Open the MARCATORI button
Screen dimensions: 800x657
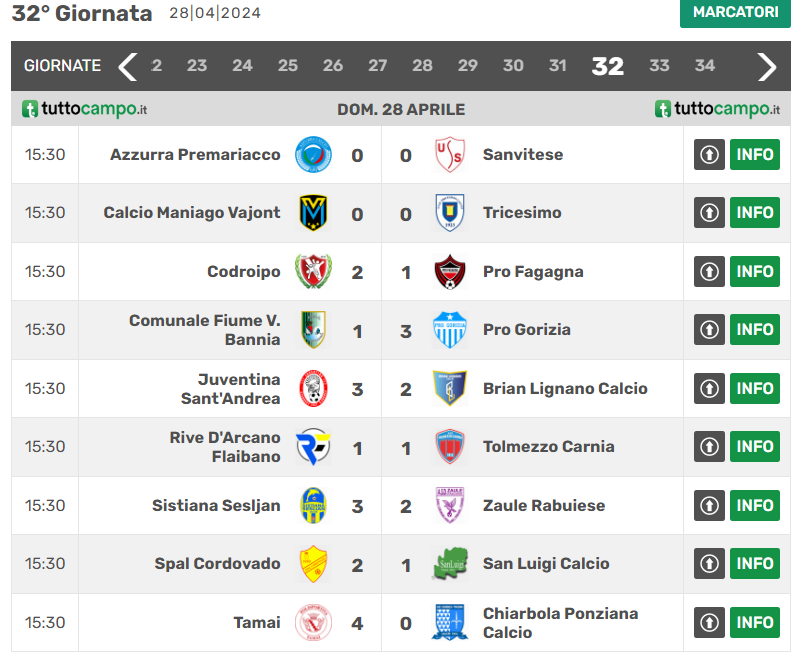(x=735, y=12)
